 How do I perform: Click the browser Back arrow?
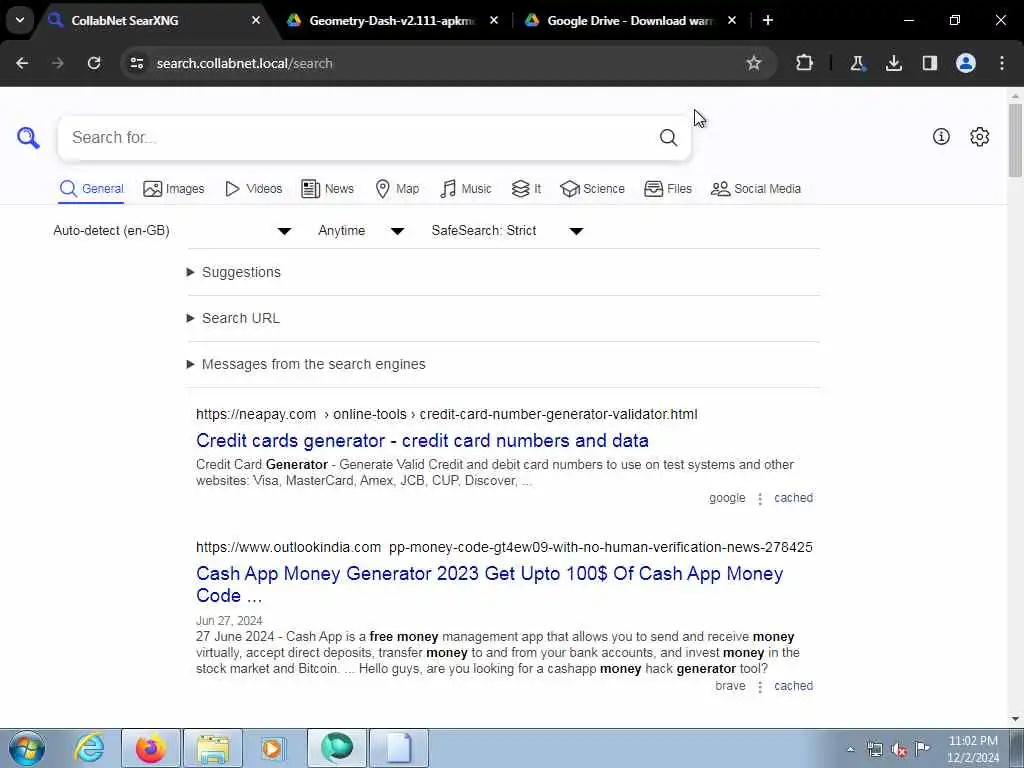pos(22,63)
